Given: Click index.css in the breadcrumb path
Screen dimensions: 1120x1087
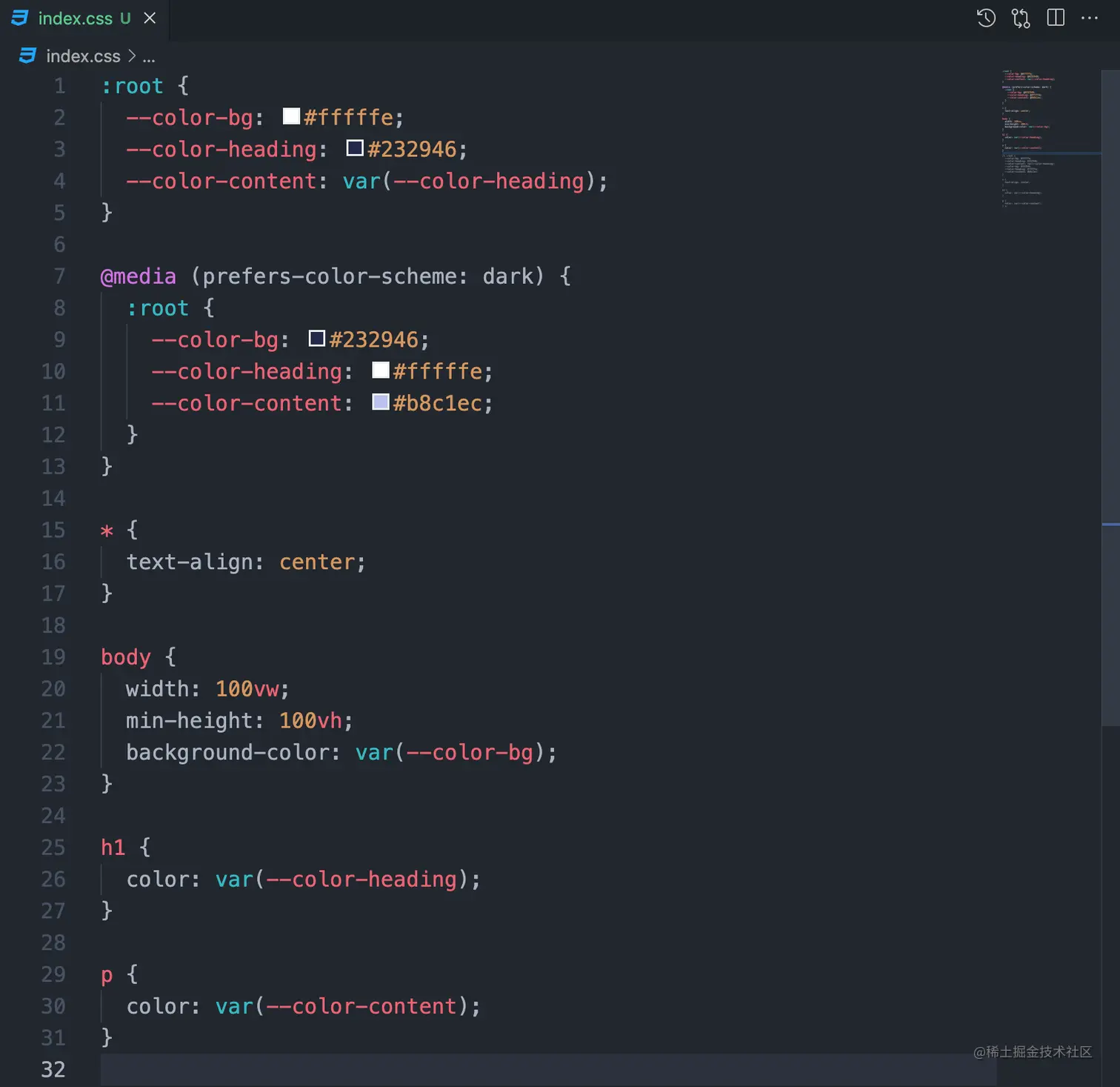Looking at the screenshot, I should pyautogui.click(x=83, y=56).
